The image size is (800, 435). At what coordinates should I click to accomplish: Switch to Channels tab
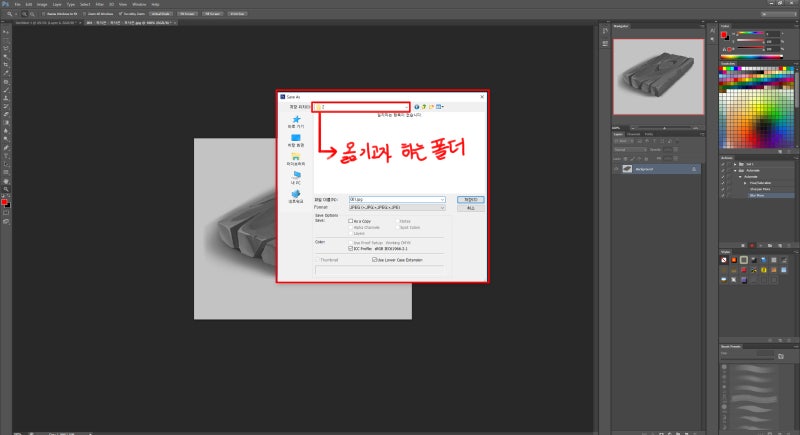tap(634, 134)
